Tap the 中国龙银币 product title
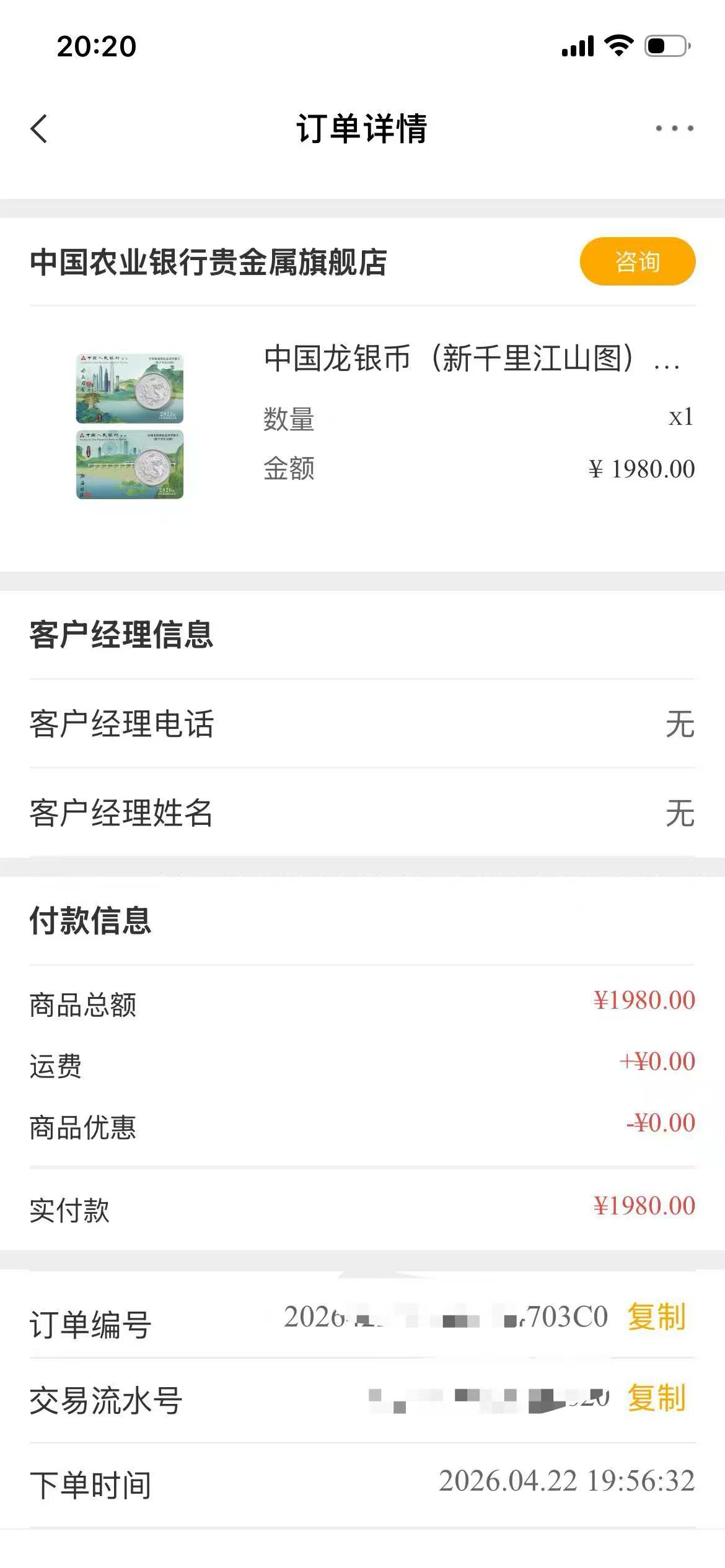Image resolution: width=725 pixels, height=1568 pixels. pyautogui.click(x=471, y=359)
